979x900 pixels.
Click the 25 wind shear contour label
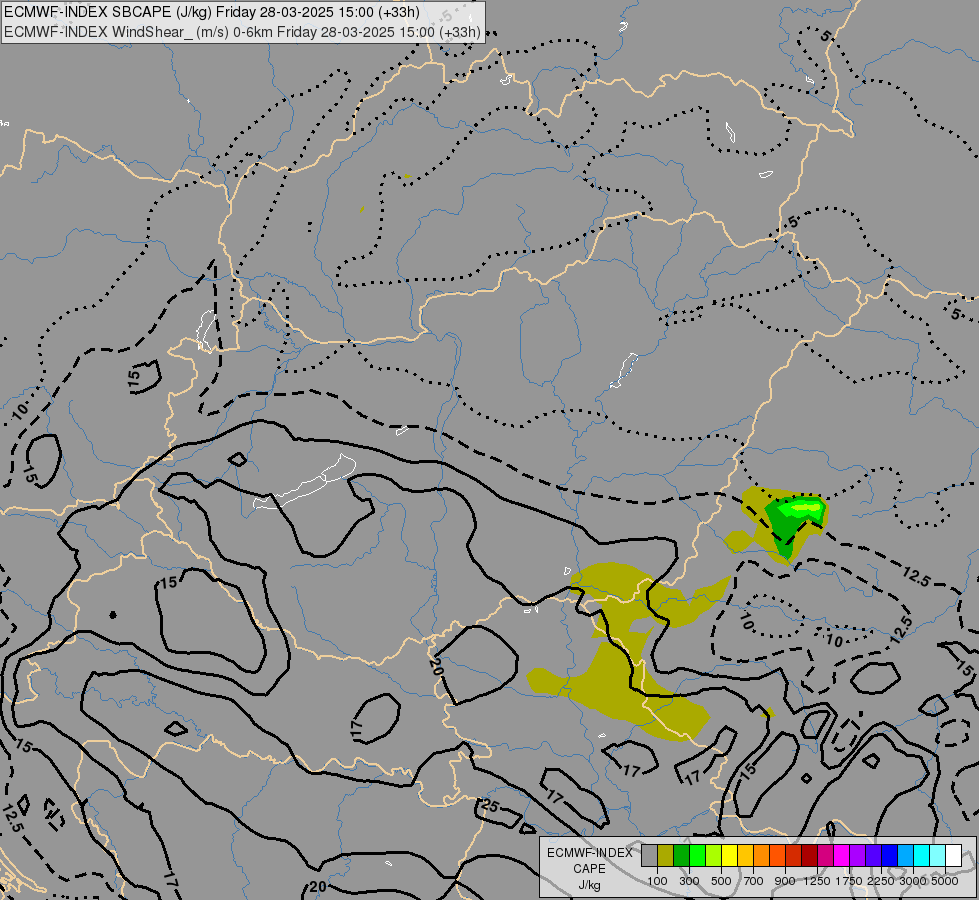(490, 806)
